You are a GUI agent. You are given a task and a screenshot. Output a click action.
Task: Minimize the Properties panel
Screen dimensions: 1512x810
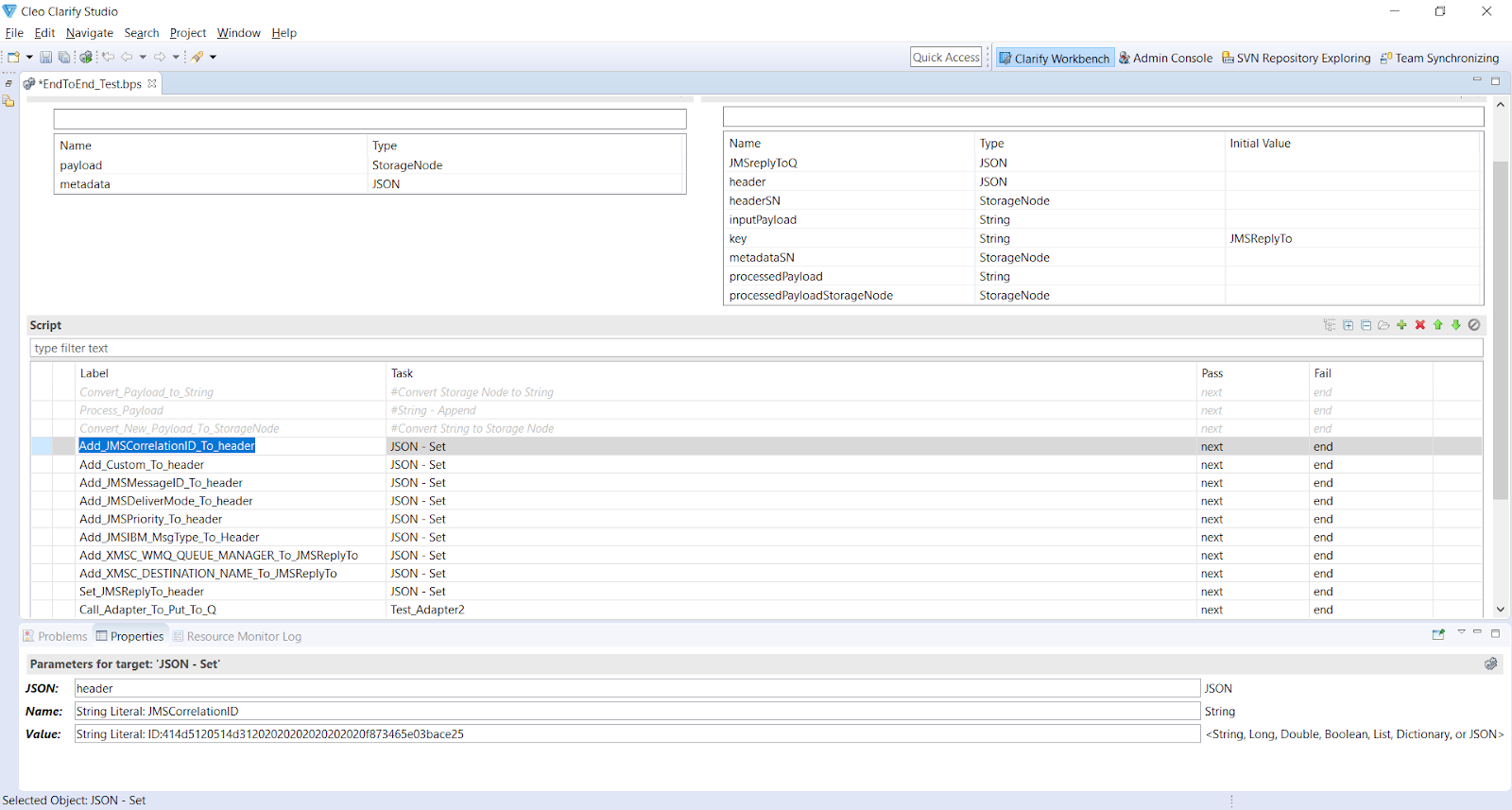point(1477,632)
